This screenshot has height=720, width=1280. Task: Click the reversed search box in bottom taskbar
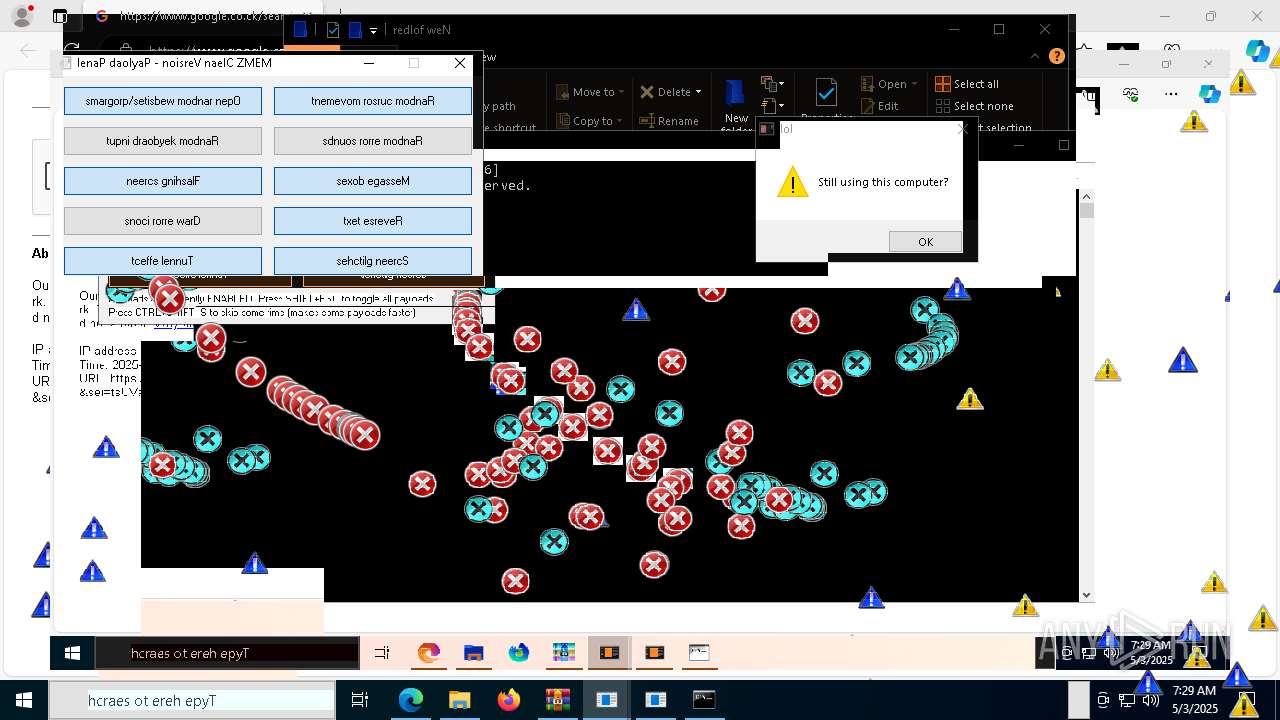tap(191, 700)
